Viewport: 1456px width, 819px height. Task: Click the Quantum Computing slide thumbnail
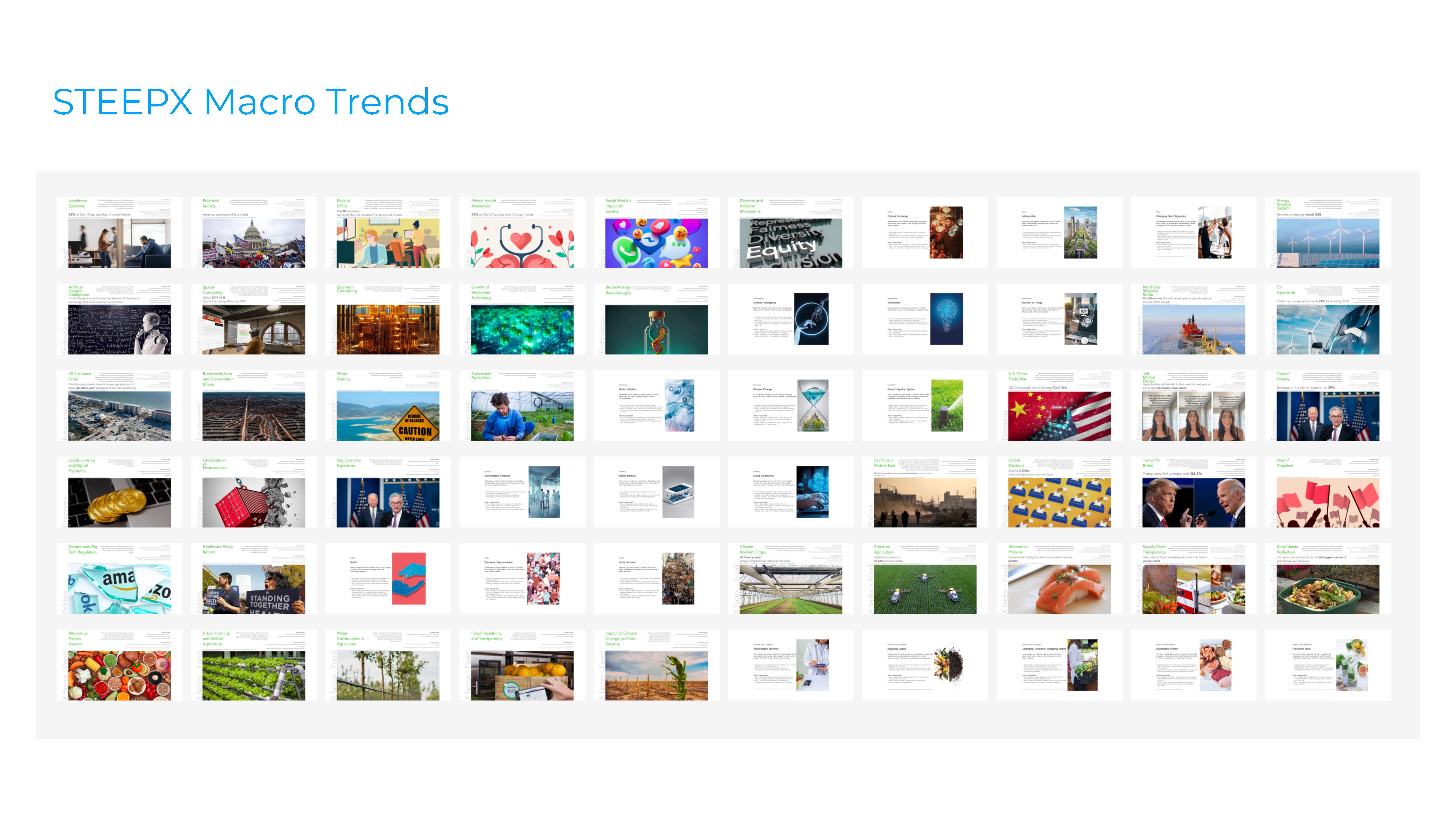click(388, 319)
